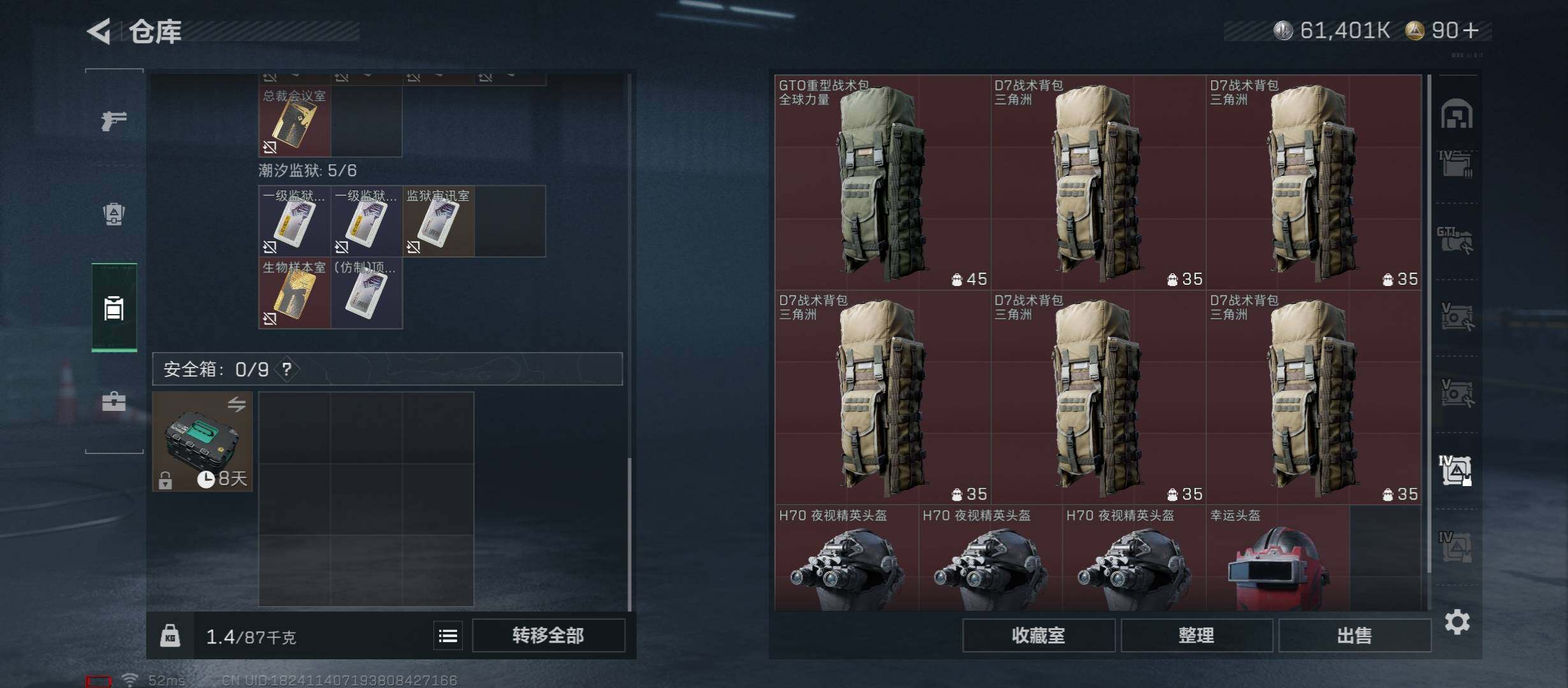Image resolution: width=1568 pixels, height=688 pixels.
Task: Open the 收藏室 button
Action: [x=1038, y=636]
